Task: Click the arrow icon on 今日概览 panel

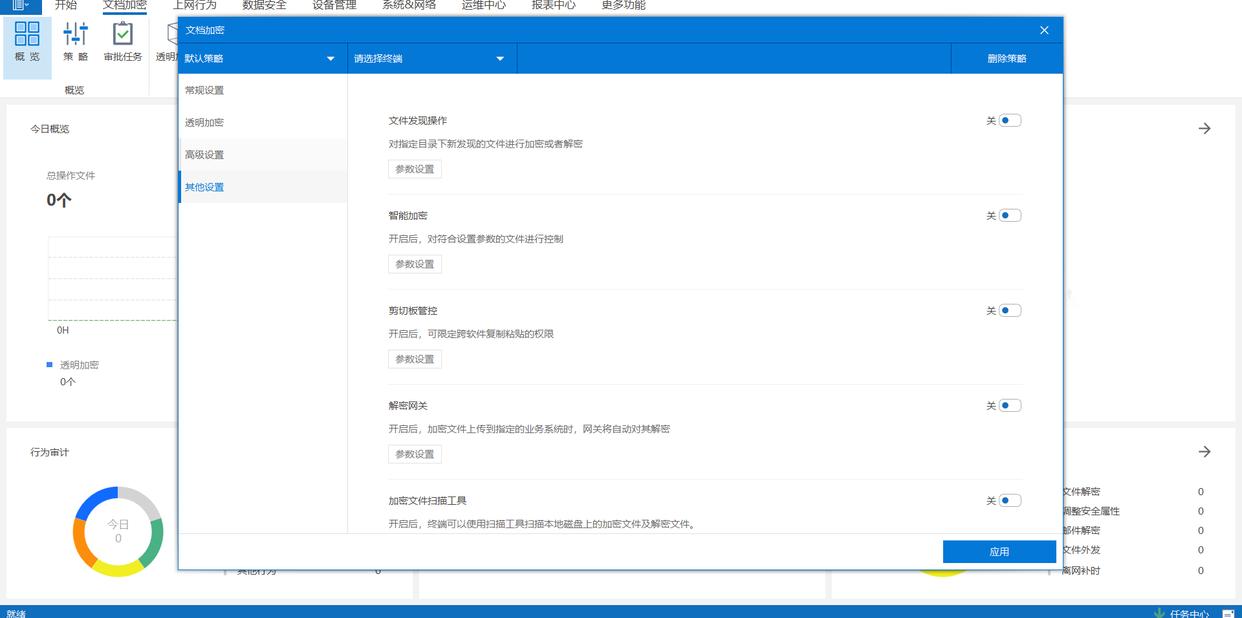Action: (1204, 128)
